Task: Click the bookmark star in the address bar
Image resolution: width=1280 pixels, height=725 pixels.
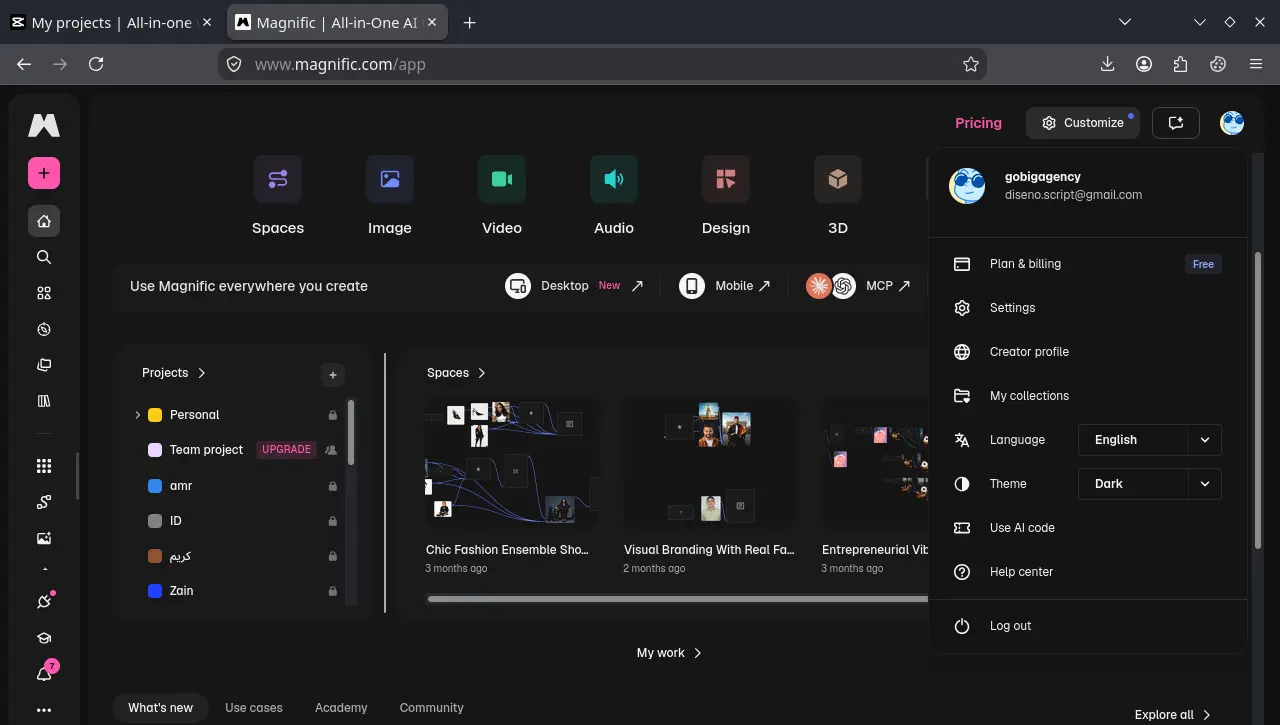Action: click(970, 64)
